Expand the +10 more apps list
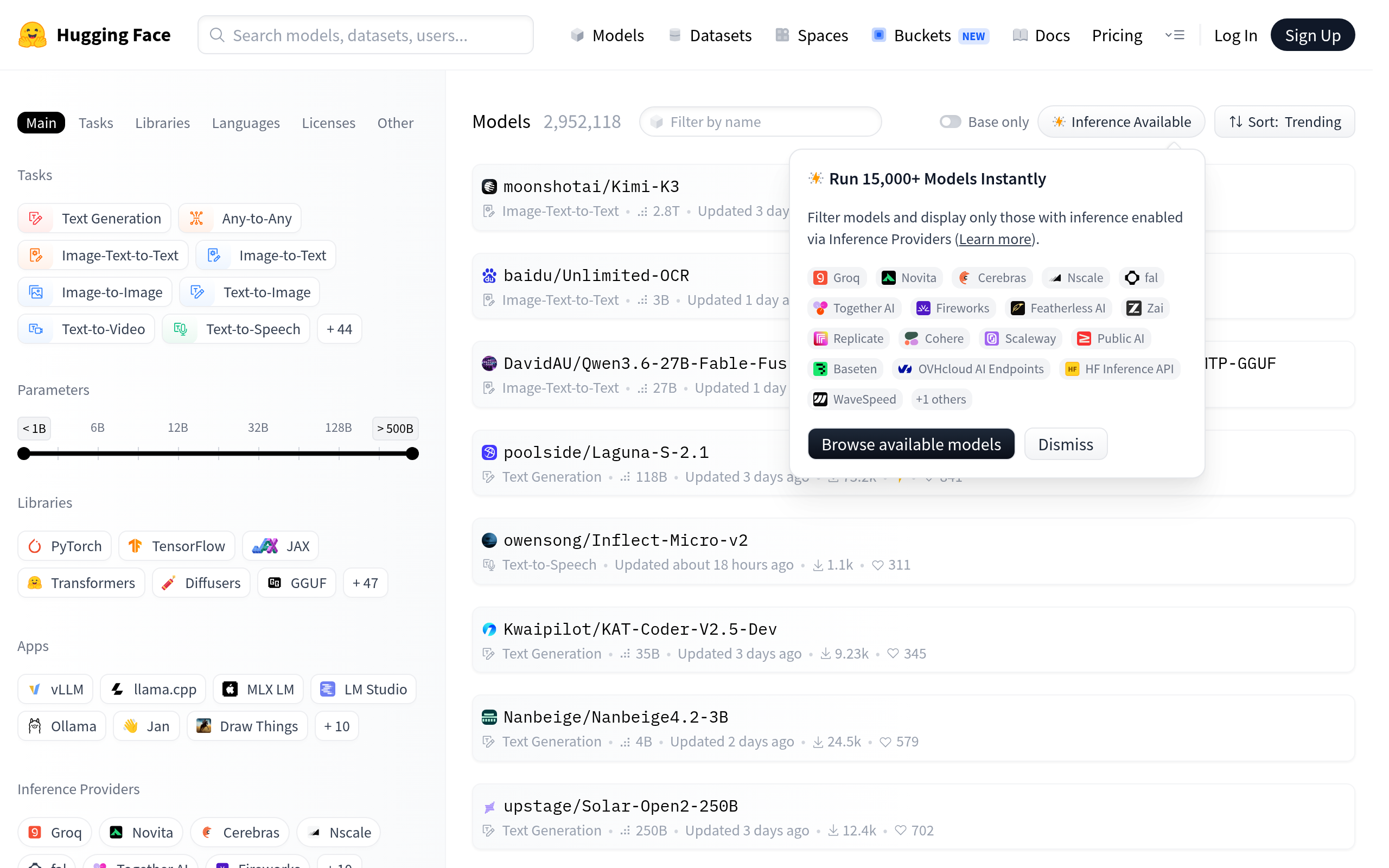Image resolution: width=1389 pixels, height=868 pixels. (337, 726)
